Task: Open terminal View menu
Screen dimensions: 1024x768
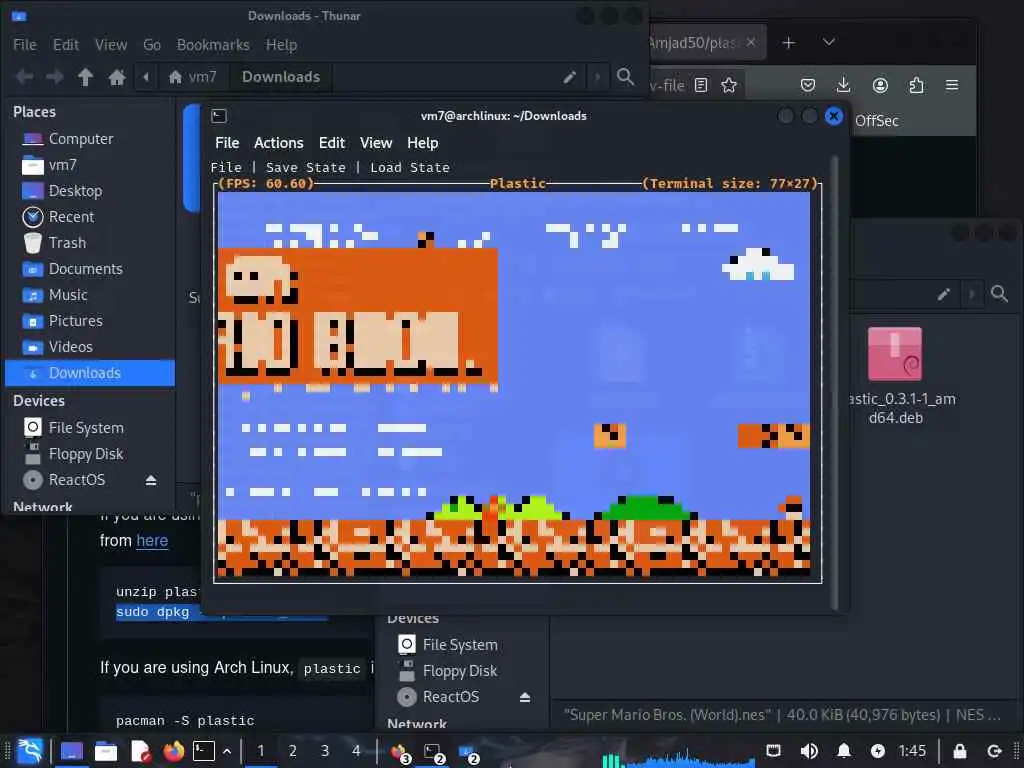Action: 376,143
